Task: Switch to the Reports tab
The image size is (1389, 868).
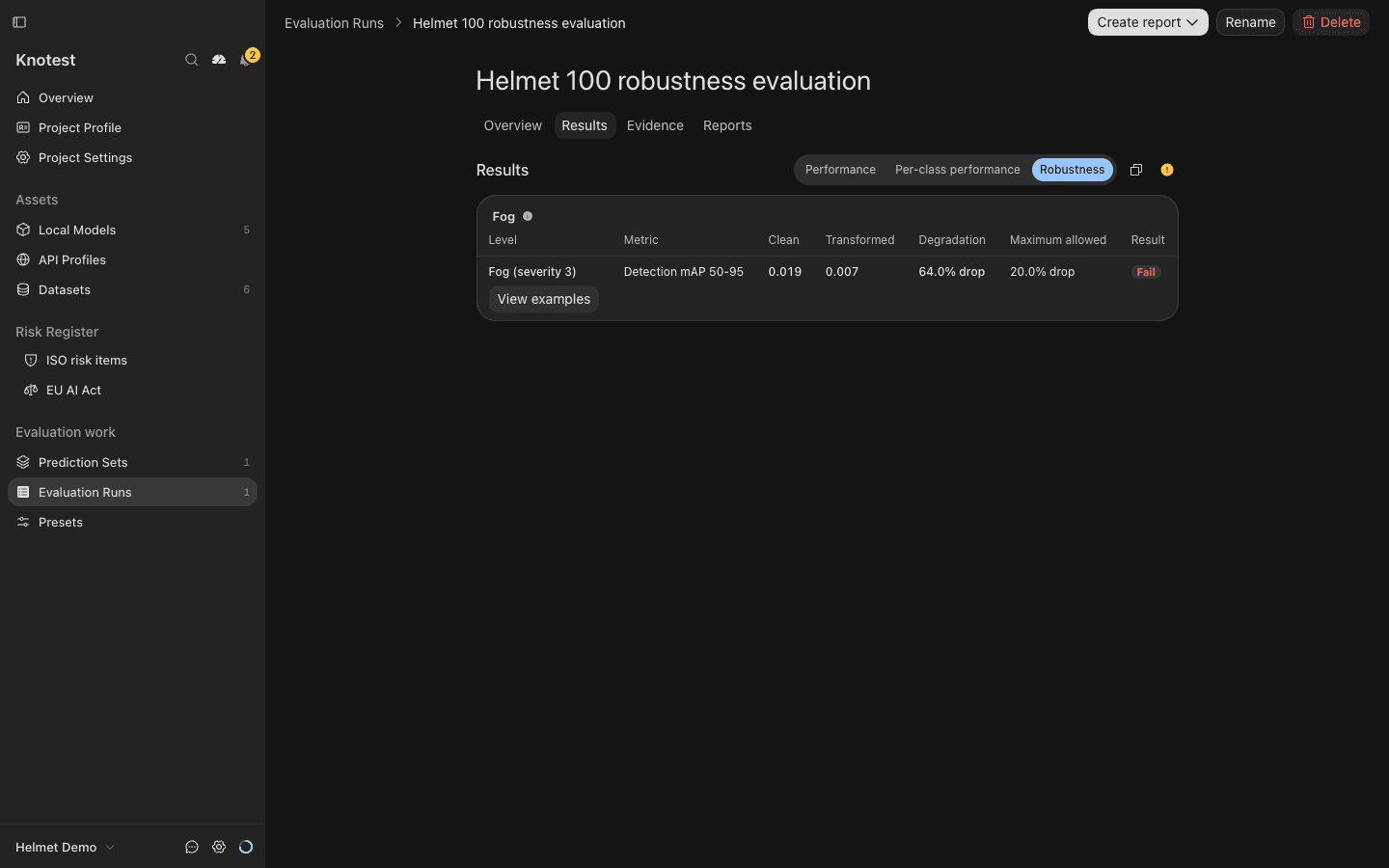Action: click(x=727, y=125)
